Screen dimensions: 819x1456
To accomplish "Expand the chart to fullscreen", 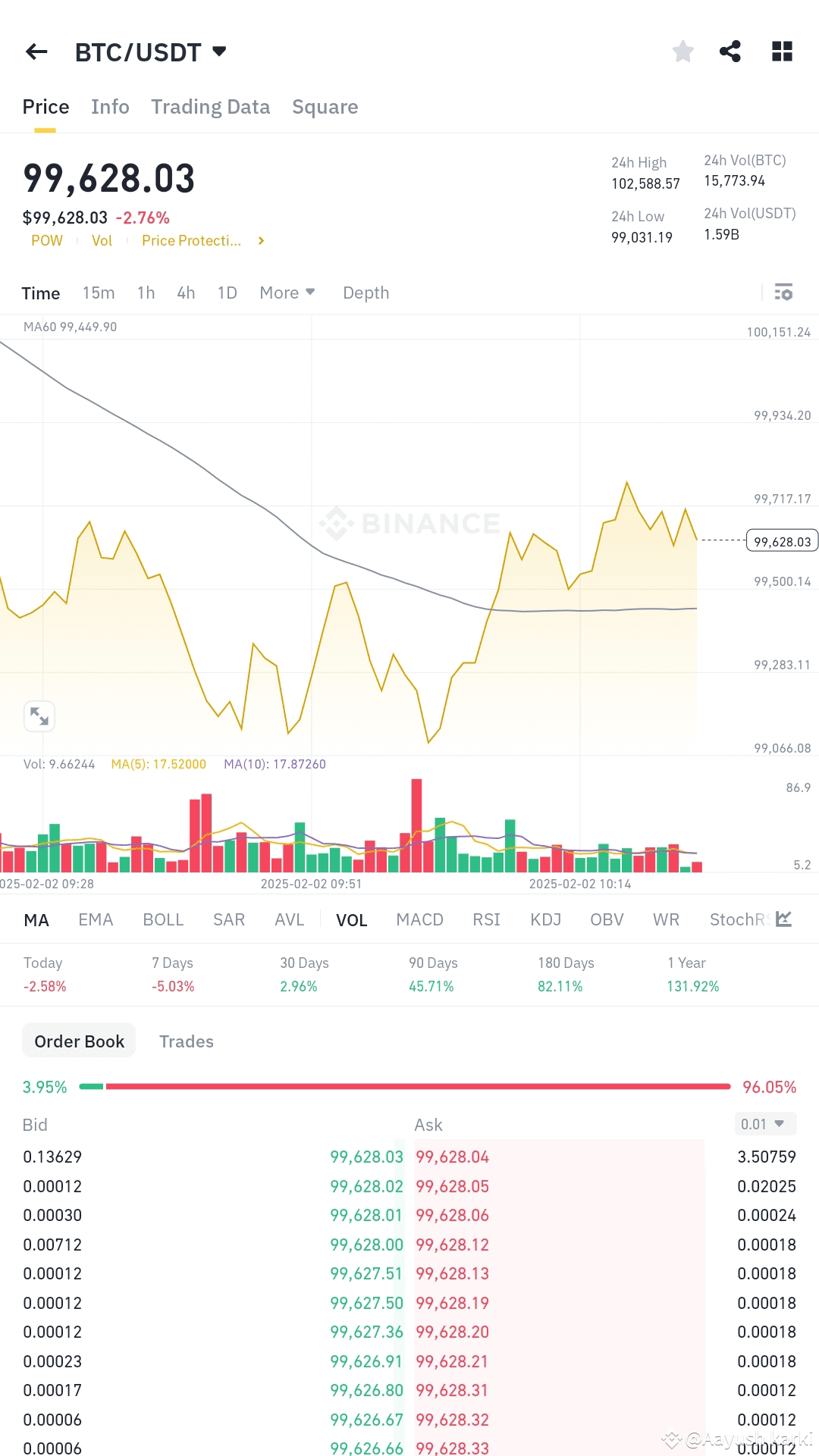I will (x=39, y=715).
